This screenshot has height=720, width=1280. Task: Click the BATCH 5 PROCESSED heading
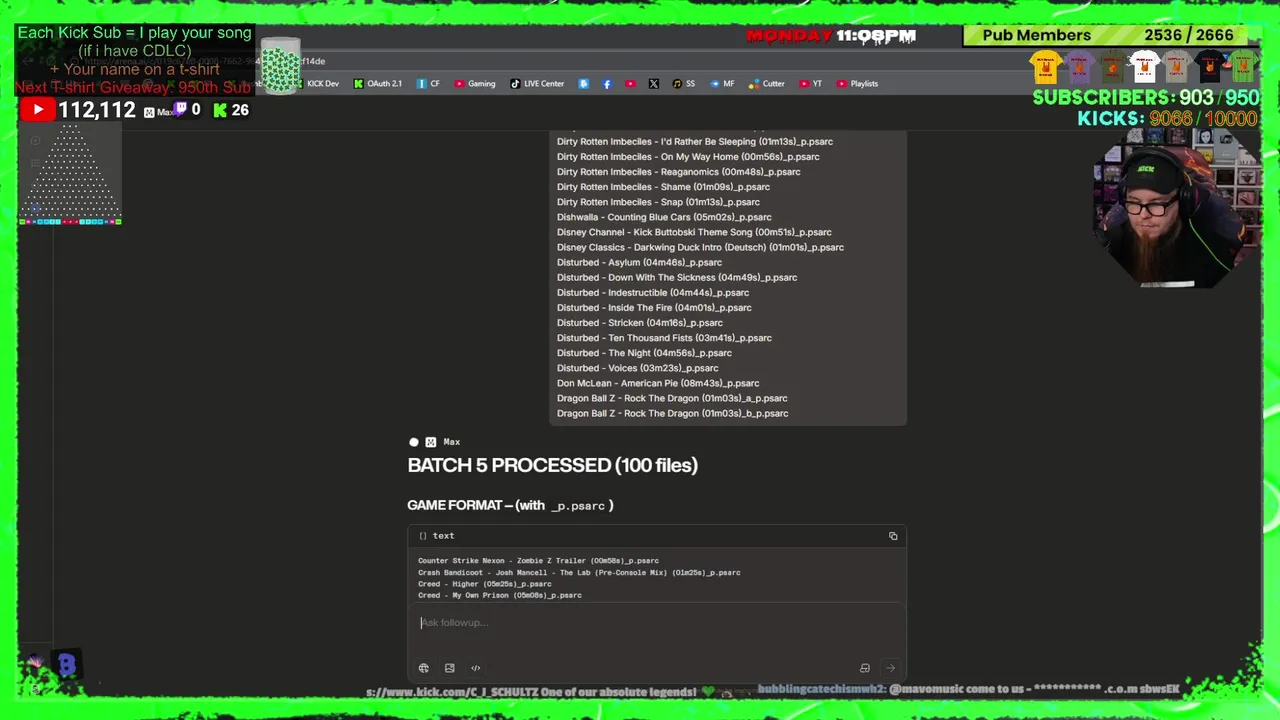(552, 465)
